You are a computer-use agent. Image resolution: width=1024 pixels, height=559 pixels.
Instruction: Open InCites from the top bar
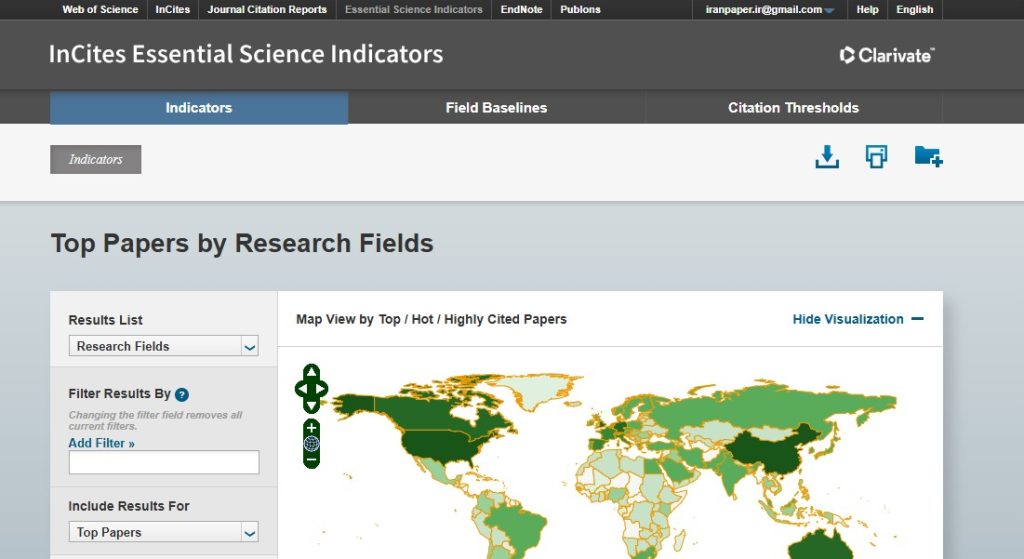point(172,10)
